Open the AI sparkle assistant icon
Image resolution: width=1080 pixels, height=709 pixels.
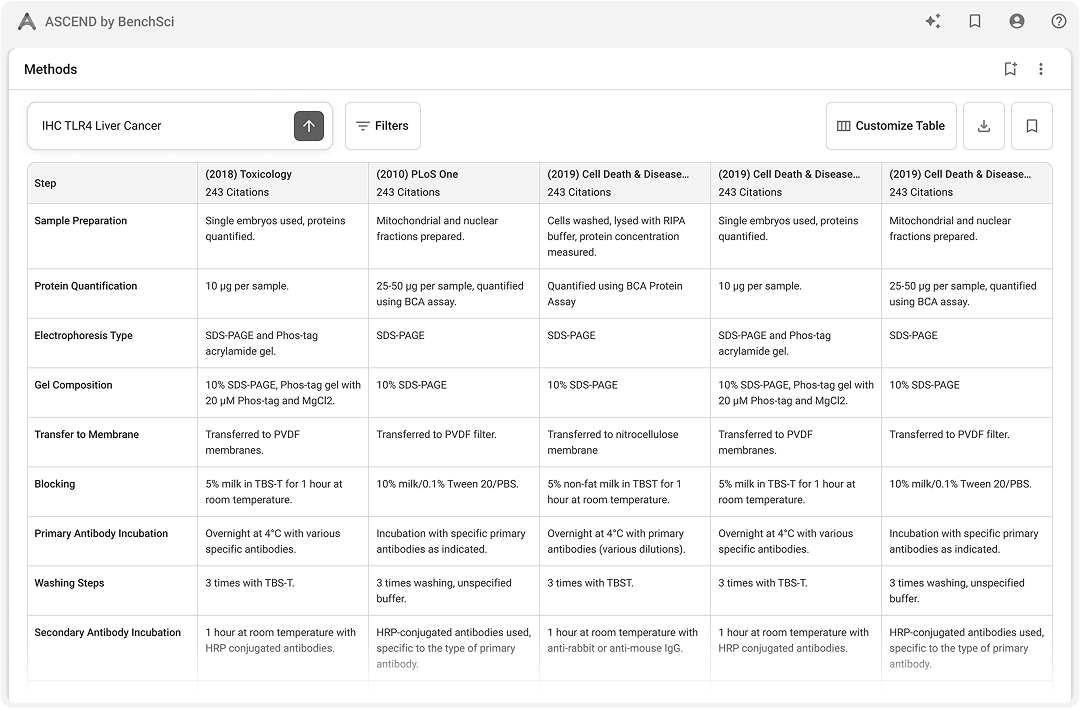933,21
